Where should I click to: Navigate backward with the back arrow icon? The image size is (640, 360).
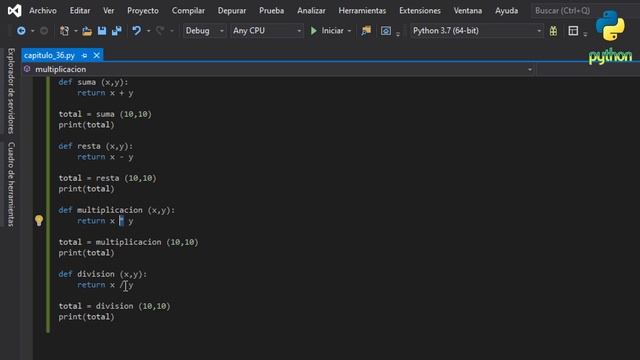click(x=21, y=31)
